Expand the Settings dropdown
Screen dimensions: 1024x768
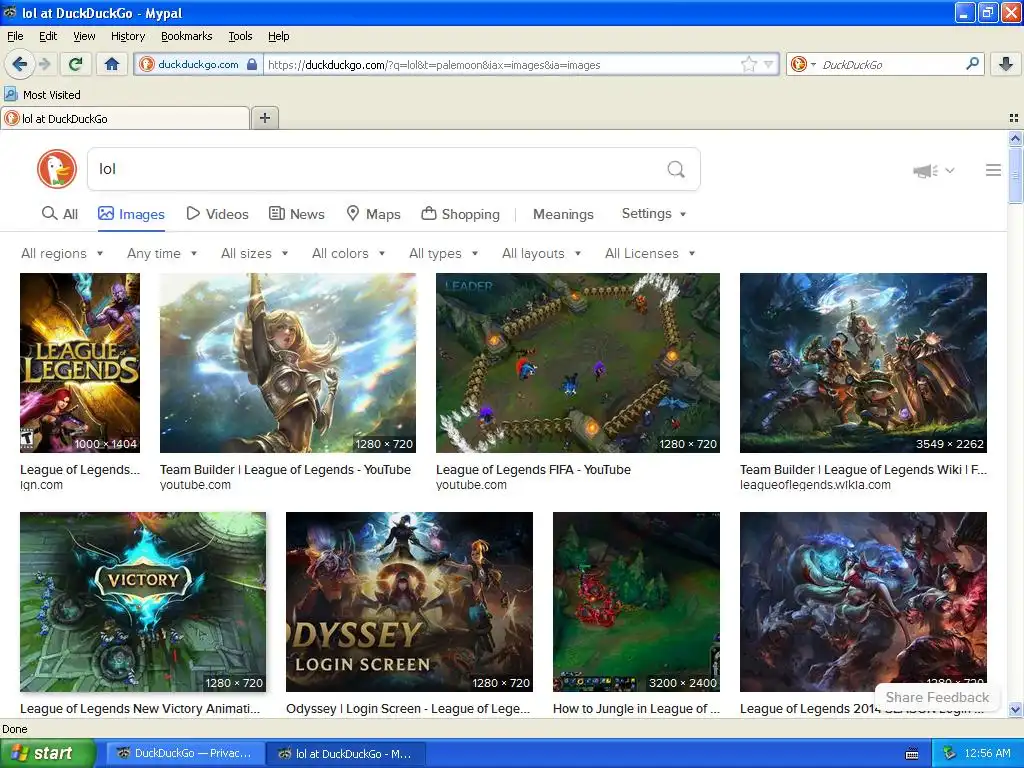pos(654,214)
